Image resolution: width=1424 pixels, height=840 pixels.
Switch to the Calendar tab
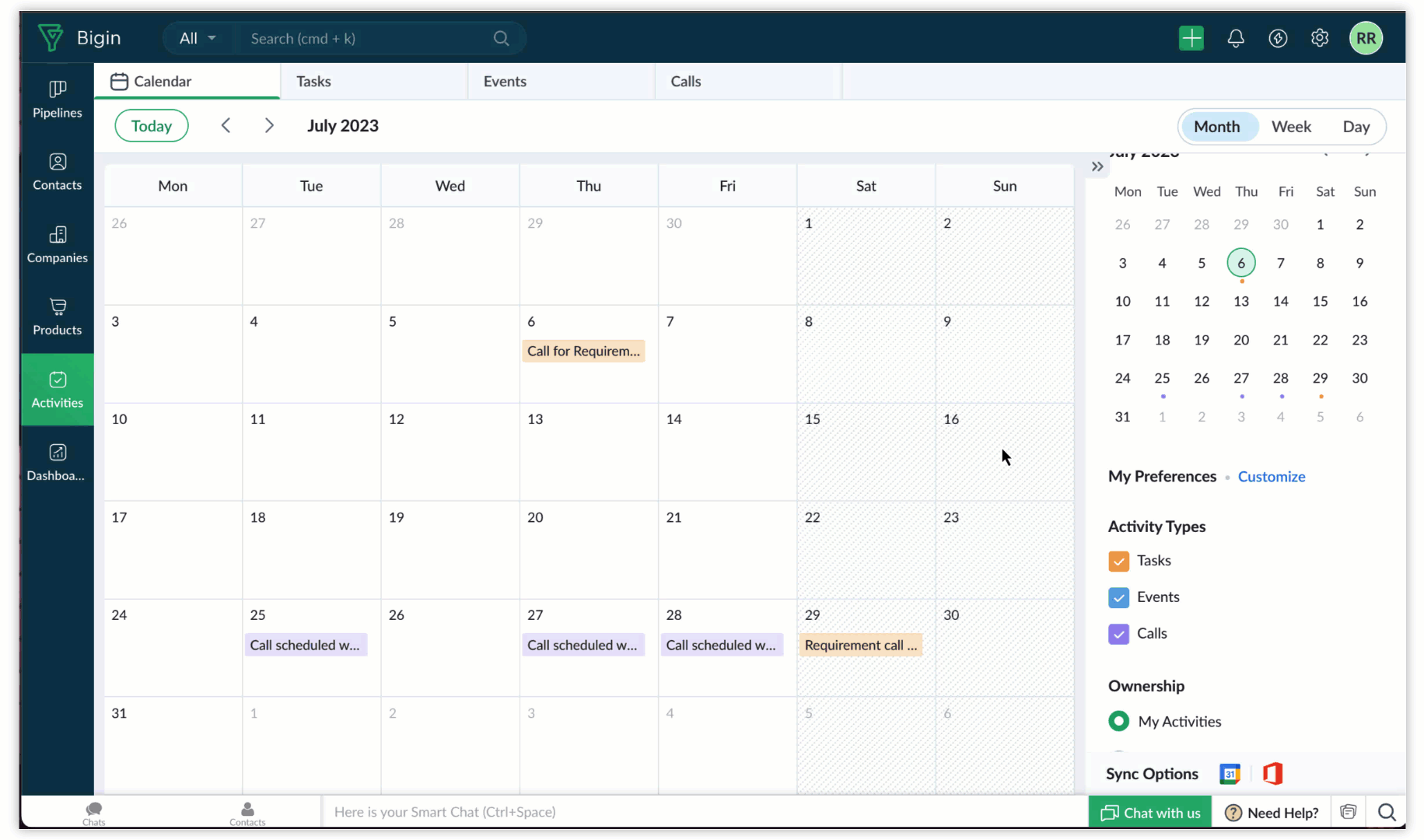tap(187, 81)
